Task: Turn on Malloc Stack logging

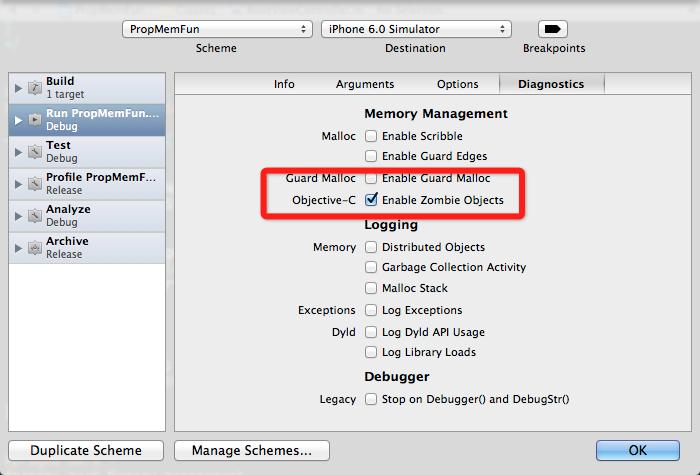Action: pyautogui.click(x=371, y=288)
